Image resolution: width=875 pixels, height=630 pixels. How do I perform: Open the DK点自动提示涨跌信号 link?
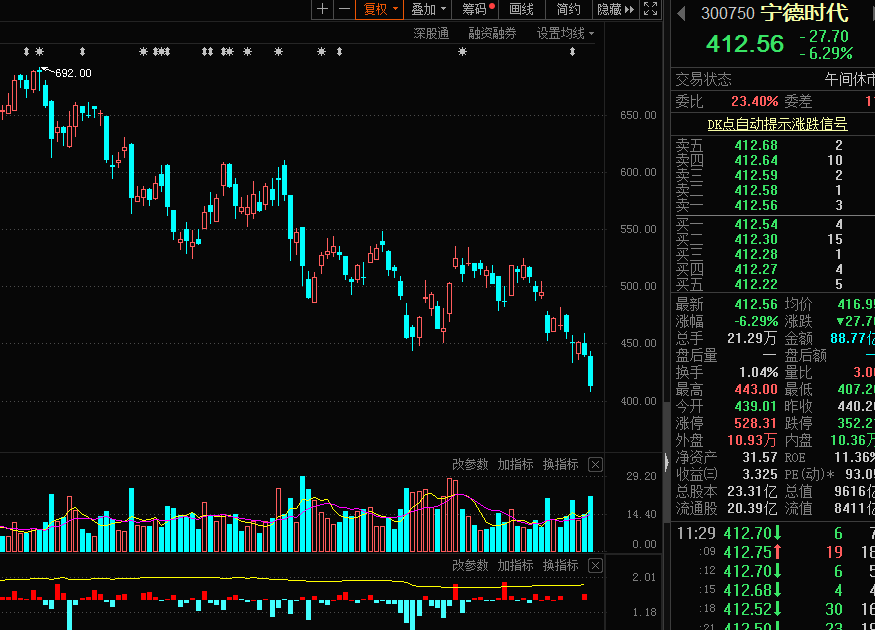777,124
